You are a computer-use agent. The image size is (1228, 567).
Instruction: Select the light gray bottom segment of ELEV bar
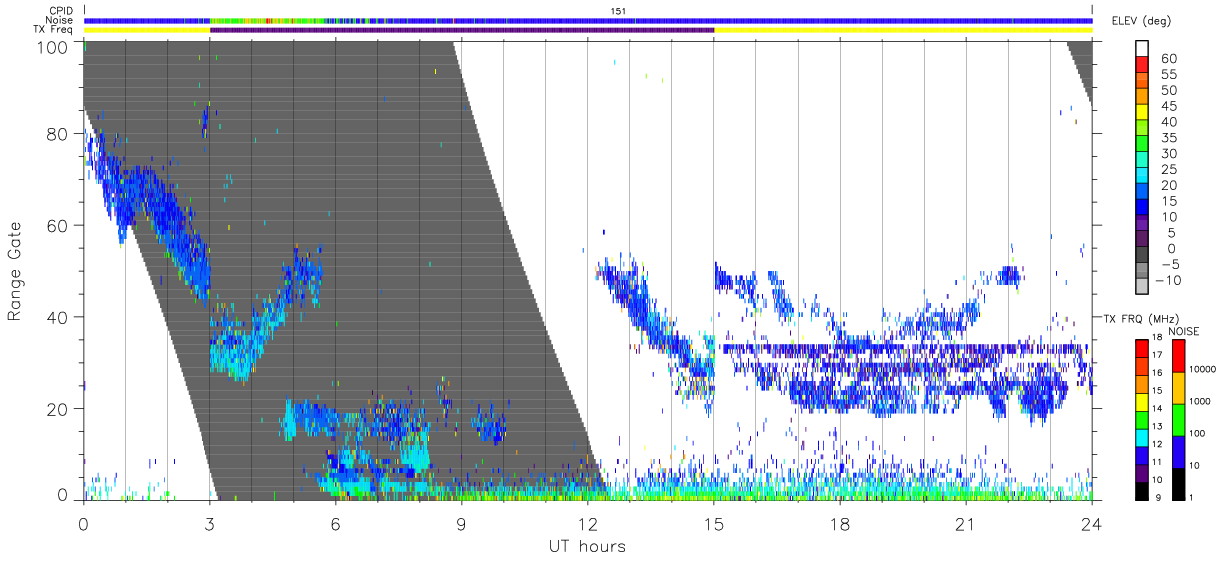(1142, 287)
